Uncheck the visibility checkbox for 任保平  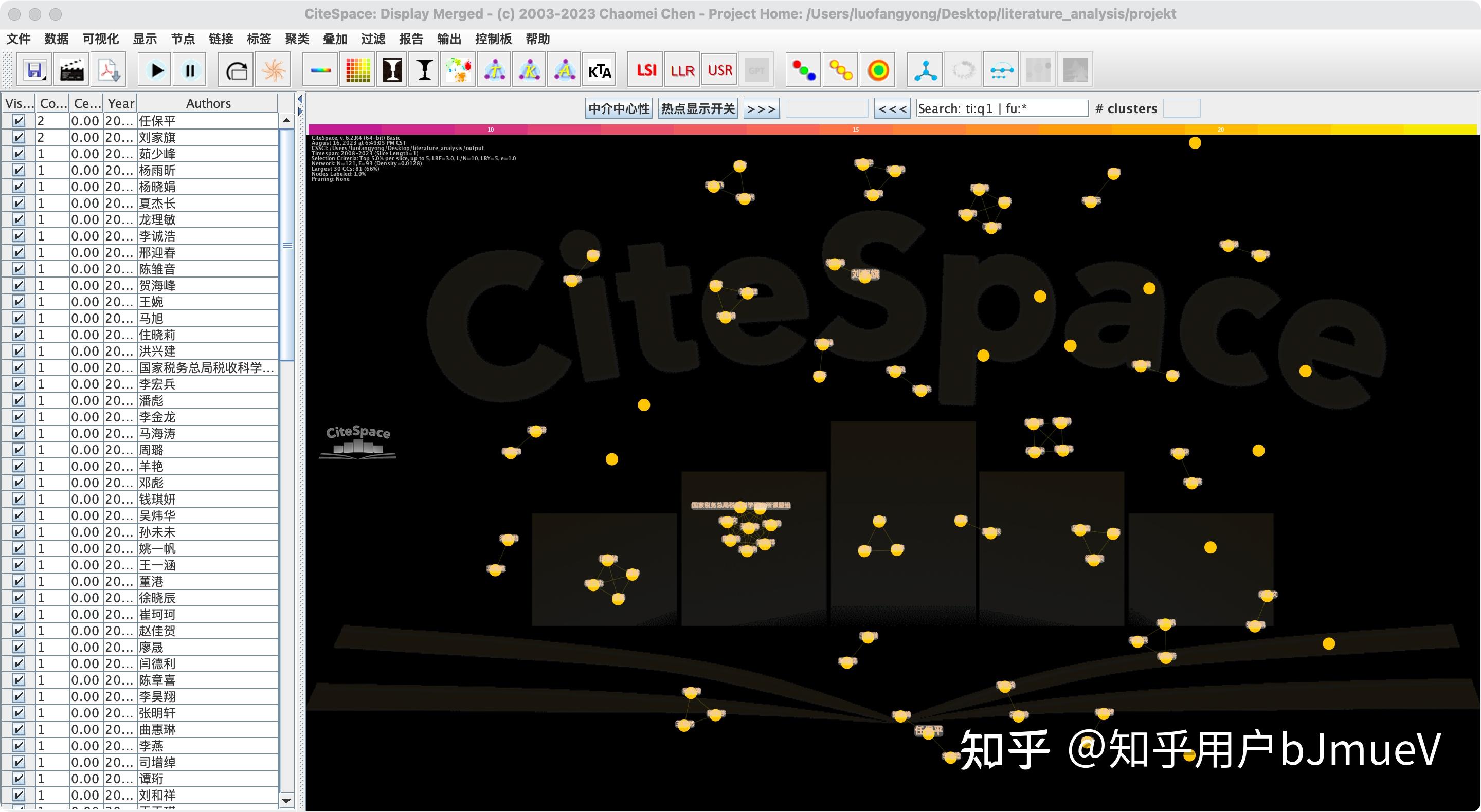pyautogui.click(x=19, y=121)
